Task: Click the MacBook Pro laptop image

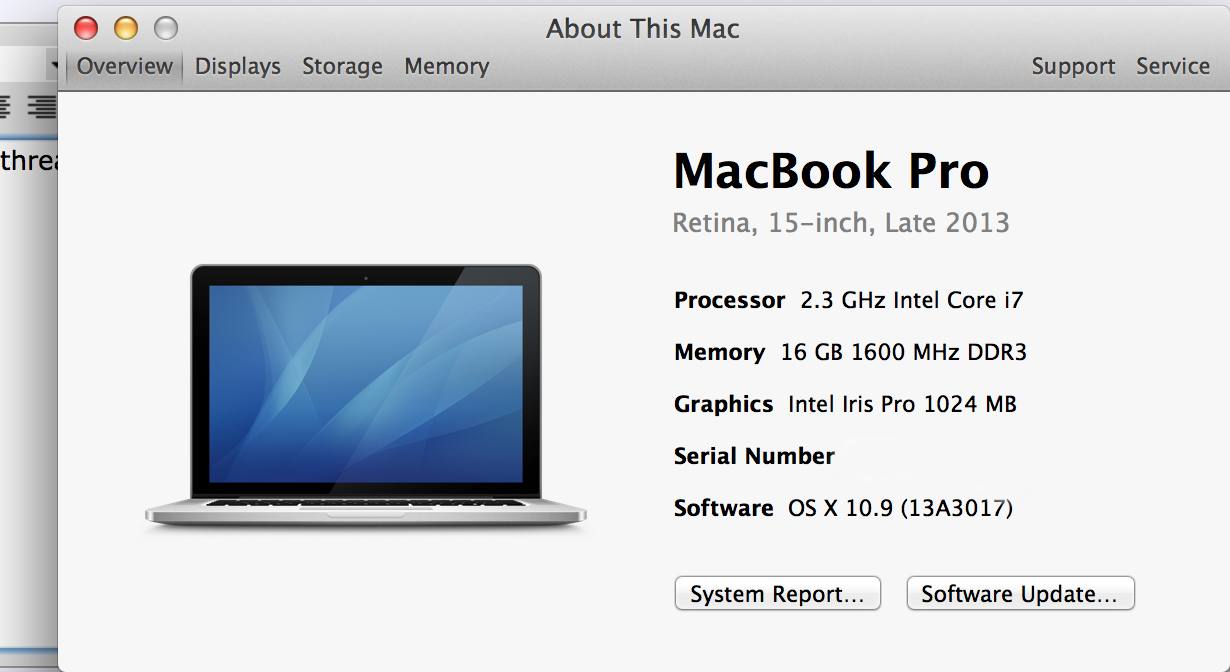Action: click(366, 395)
